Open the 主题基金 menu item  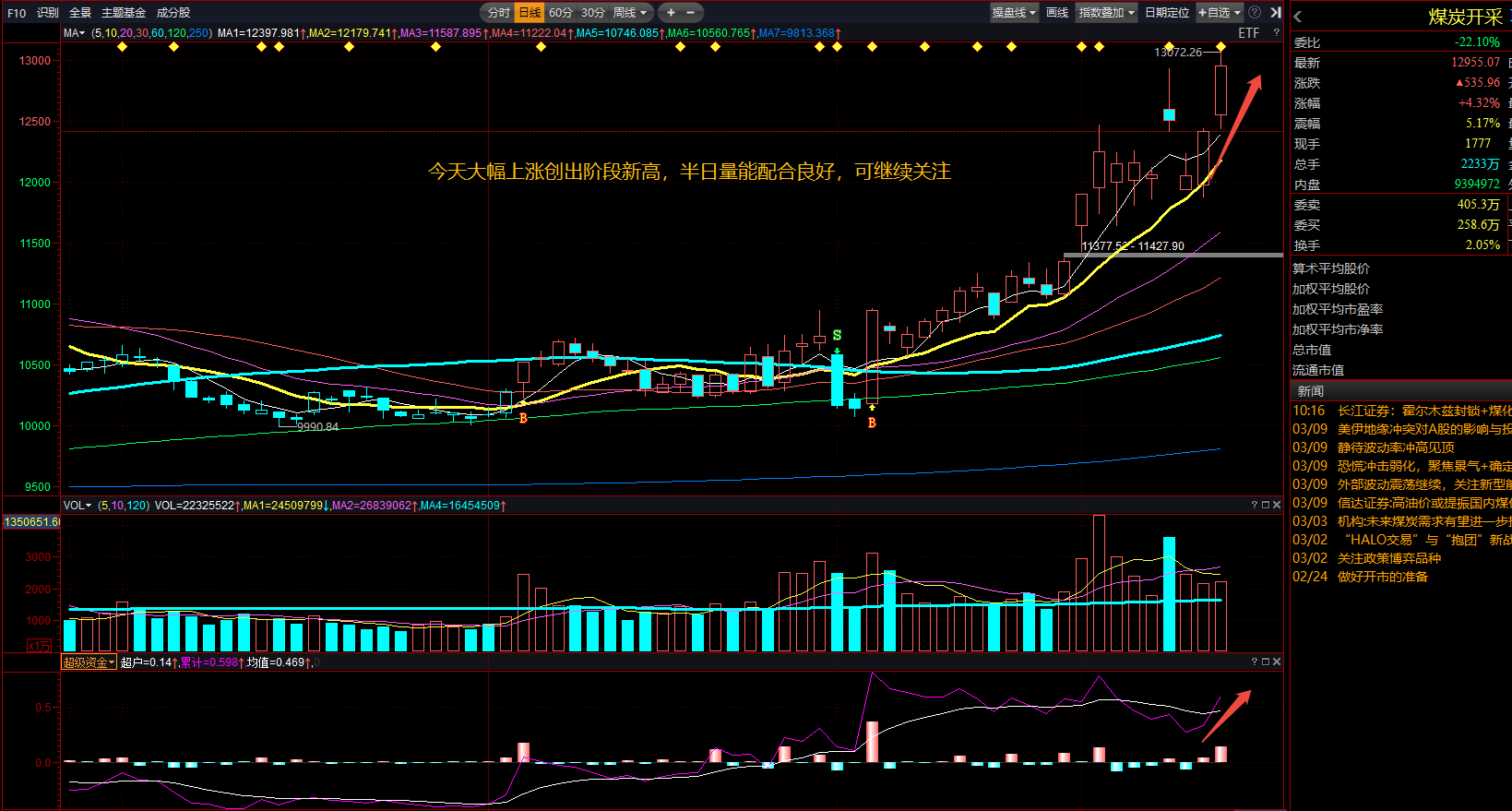click(124, 12)
